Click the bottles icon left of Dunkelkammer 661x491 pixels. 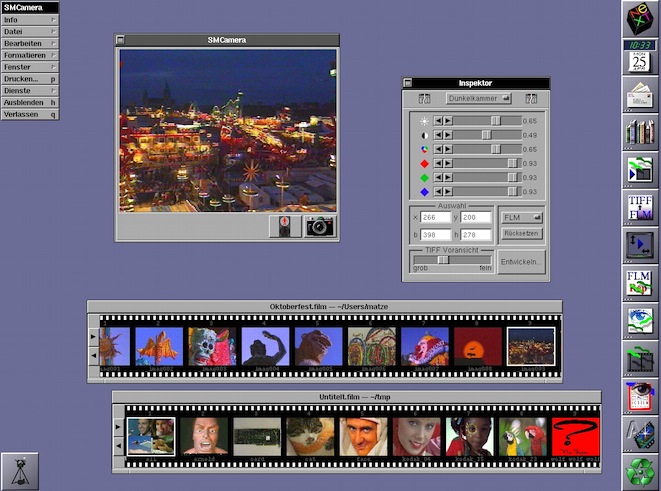424,99
